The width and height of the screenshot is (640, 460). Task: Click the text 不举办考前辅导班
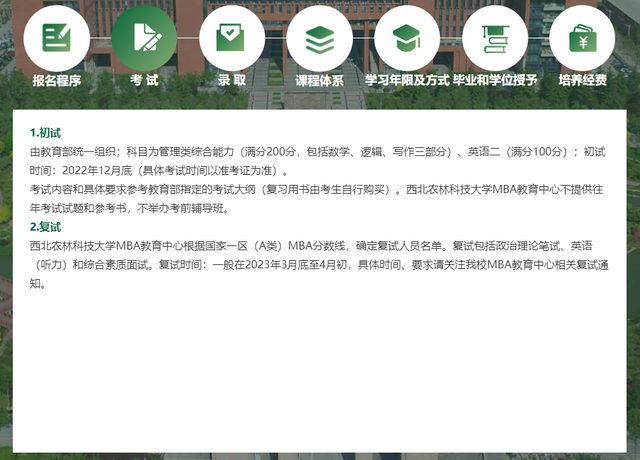click(180, 209)
